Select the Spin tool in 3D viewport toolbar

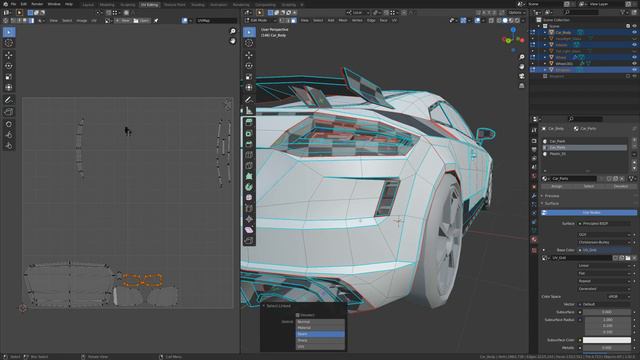(249, 187)
